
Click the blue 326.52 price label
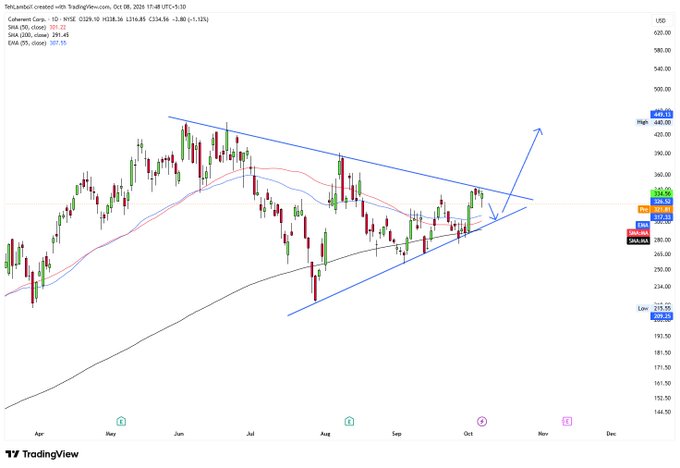(x=662, y=202)
